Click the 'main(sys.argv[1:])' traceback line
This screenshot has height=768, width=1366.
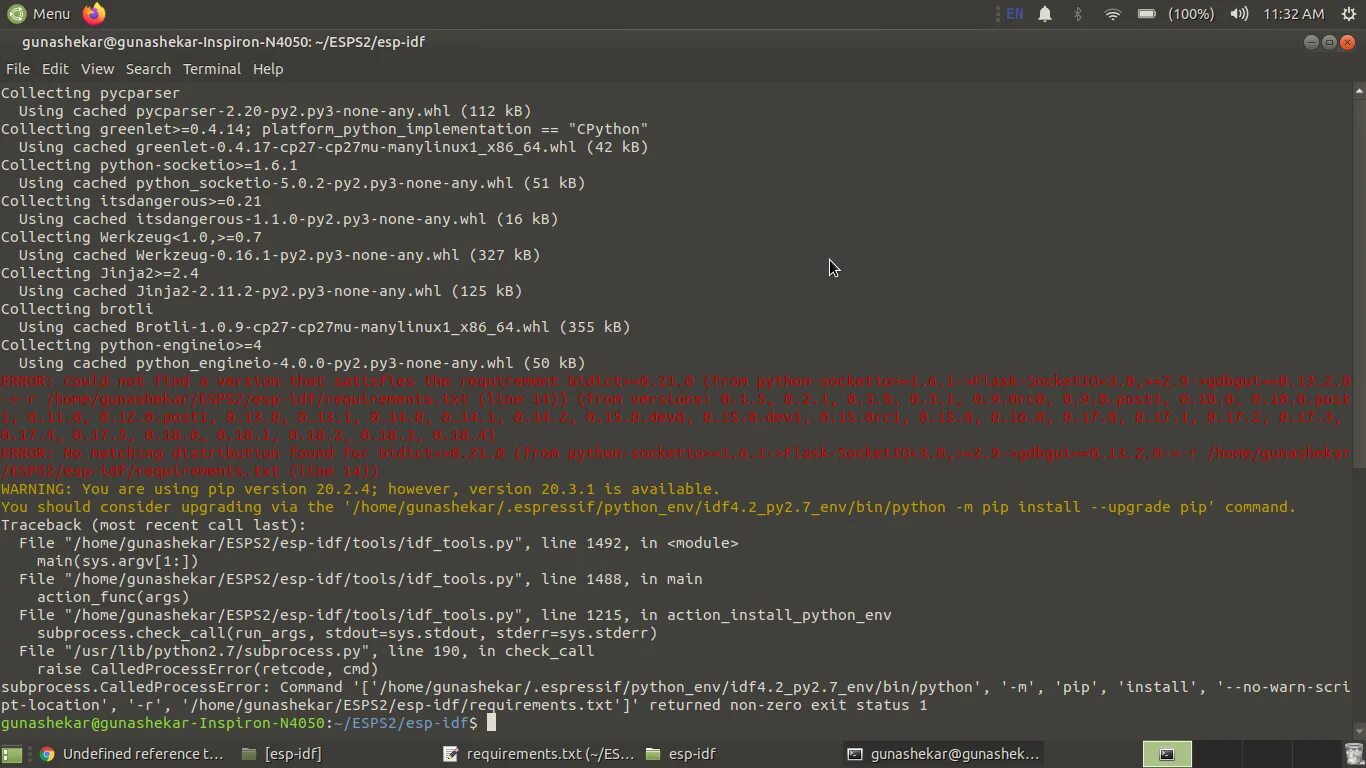[x=118, y=561]
